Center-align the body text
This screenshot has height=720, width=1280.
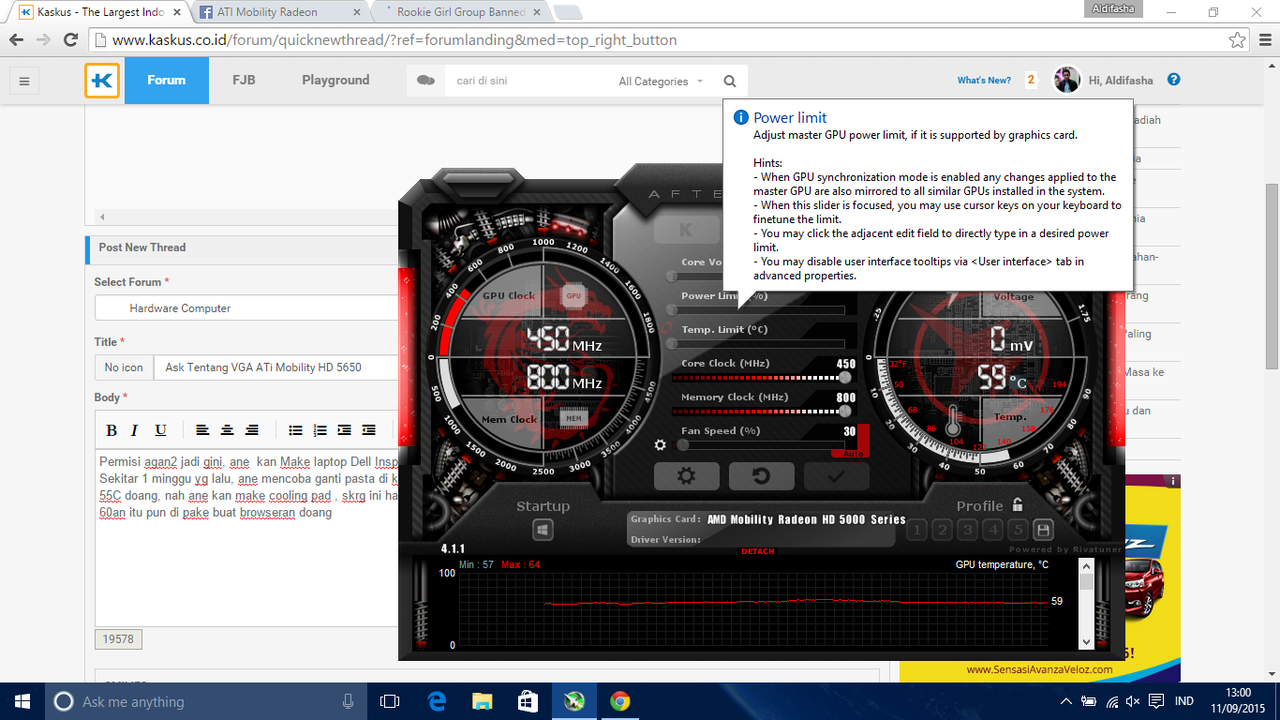pyautogui.click(x=227, y=430)
